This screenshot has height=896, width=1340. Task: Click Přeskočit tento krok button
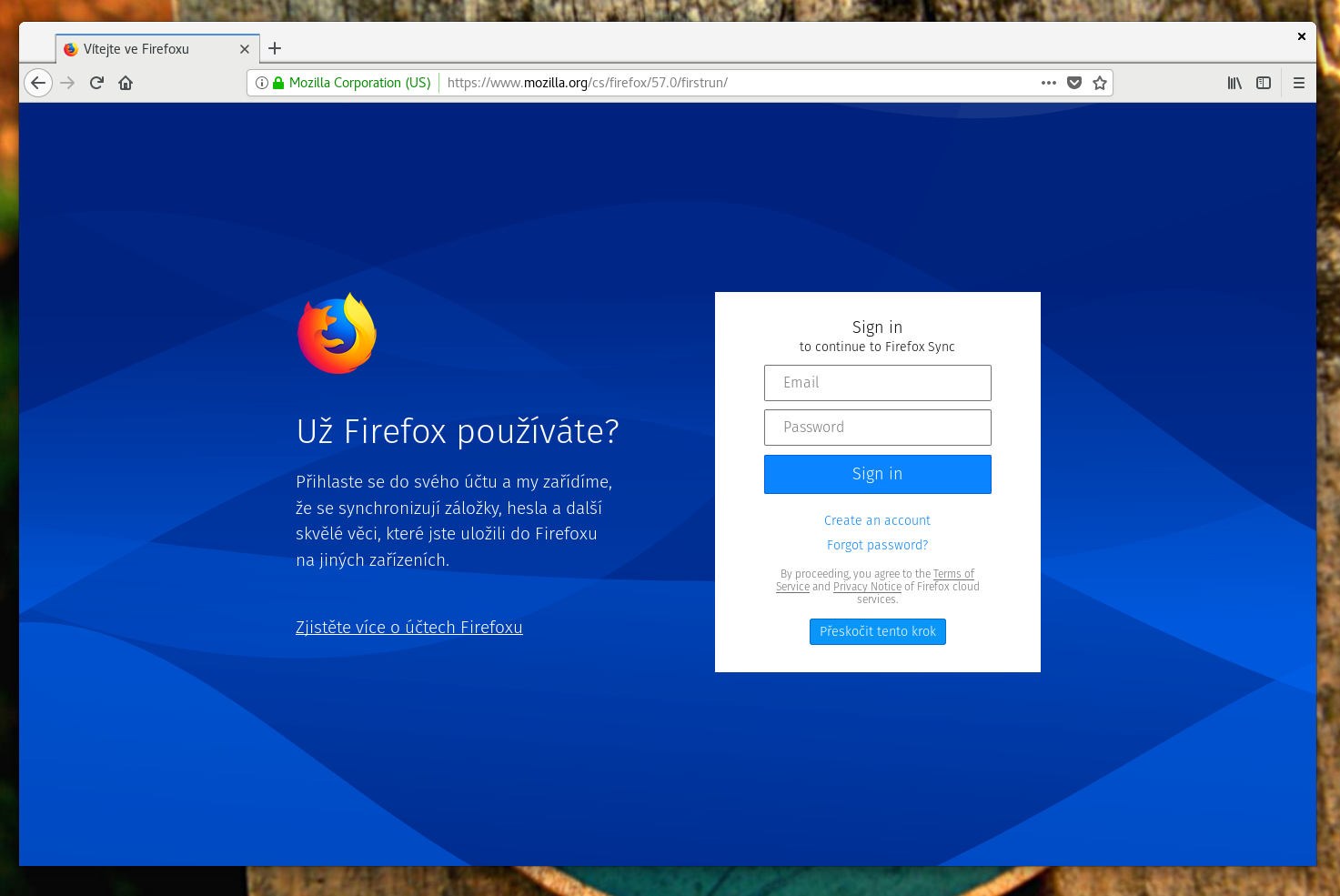(877, 631)
